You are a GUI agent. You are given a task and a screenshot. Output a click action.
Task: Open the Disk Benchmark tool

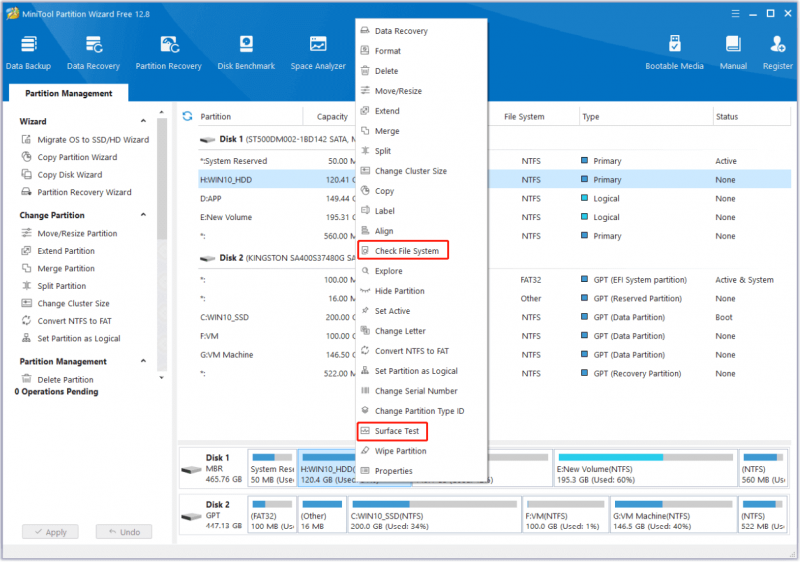[246, 52]
